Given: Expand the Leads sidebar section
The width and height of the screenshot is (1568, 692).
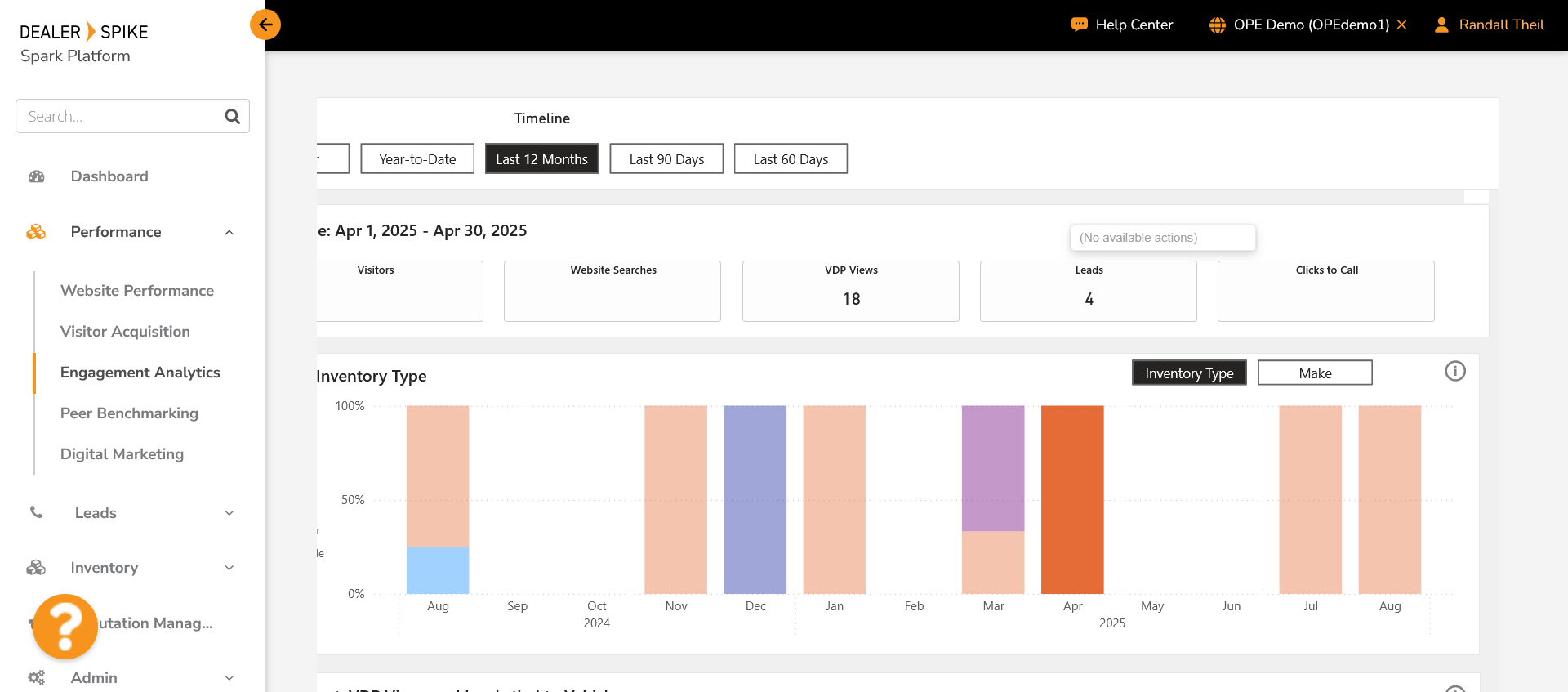Looking at the screenshot, I should tap(229, 513).
